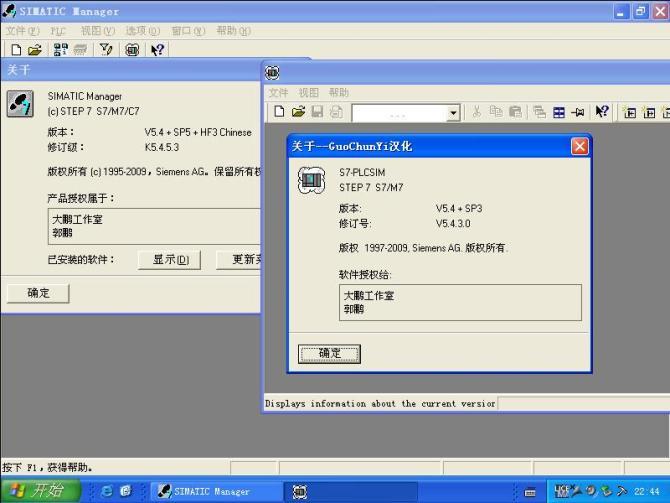
Task: Click the SIMATIC Manager taskbar button
Action: (x=217, y=491)
